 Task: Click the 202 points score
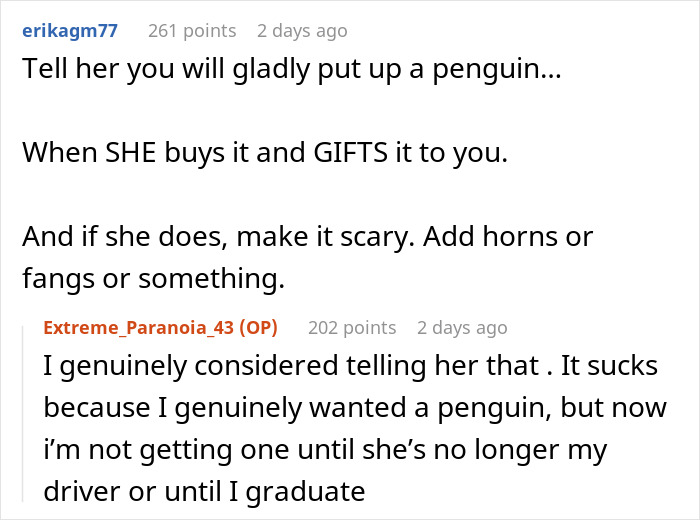[x=352, y=328]
